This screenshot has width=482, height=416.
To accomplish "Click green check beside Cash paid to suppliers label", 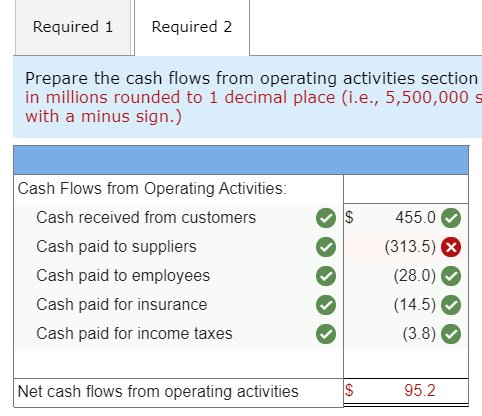I will point(326,247).
